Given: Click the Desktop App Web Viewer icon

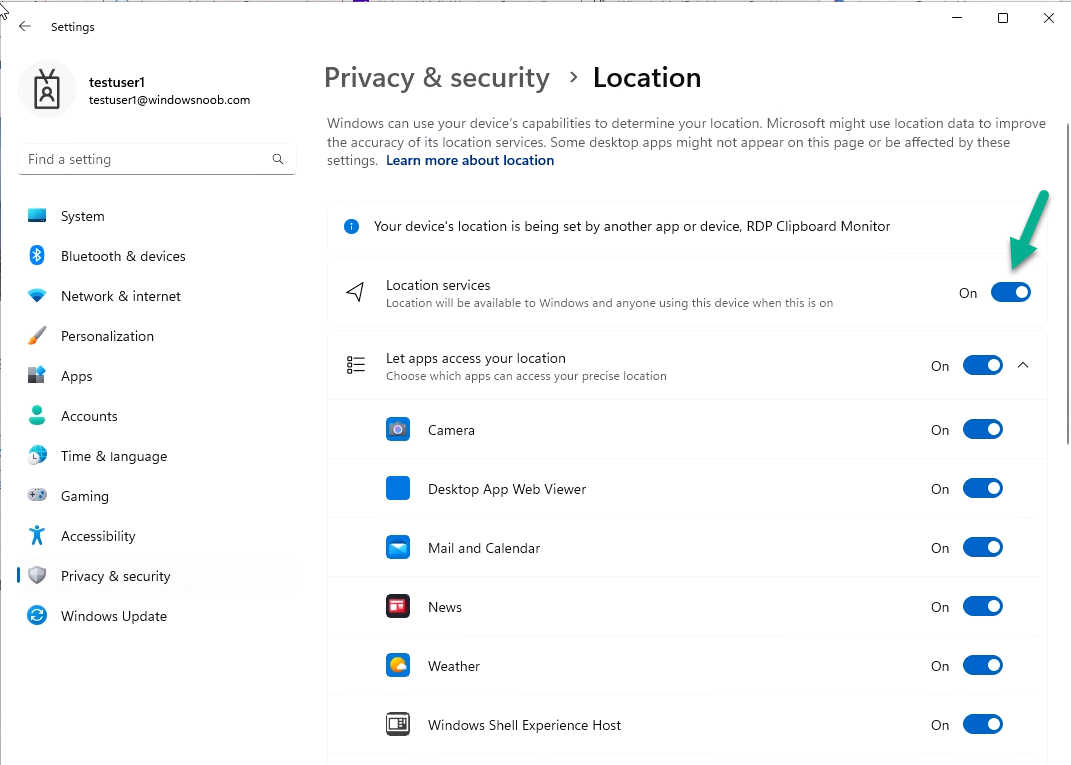Looking at the screenshot, I should coord(398,488).
